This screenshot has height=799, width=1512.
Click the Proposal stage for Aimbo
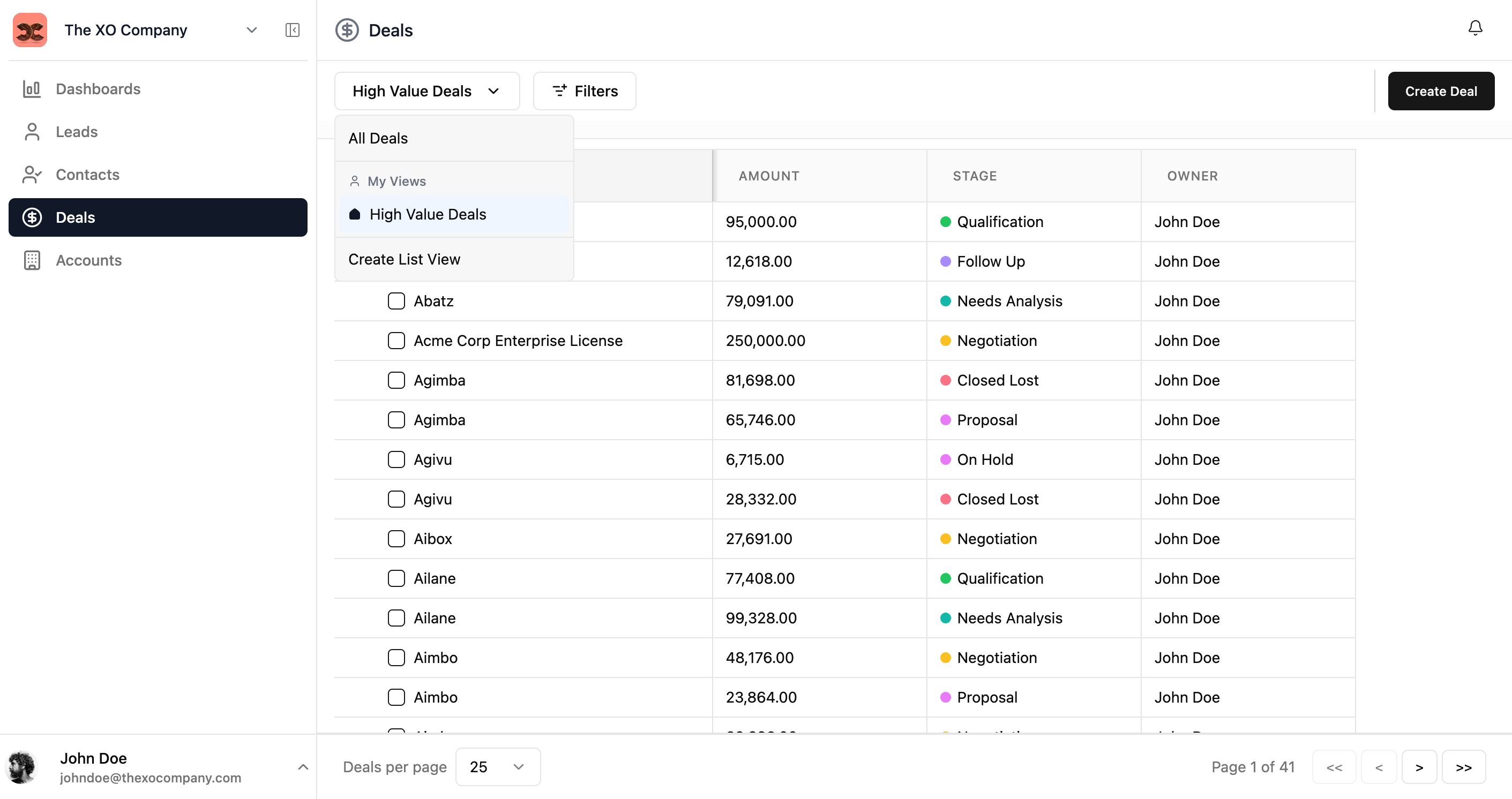coord(987,697)
